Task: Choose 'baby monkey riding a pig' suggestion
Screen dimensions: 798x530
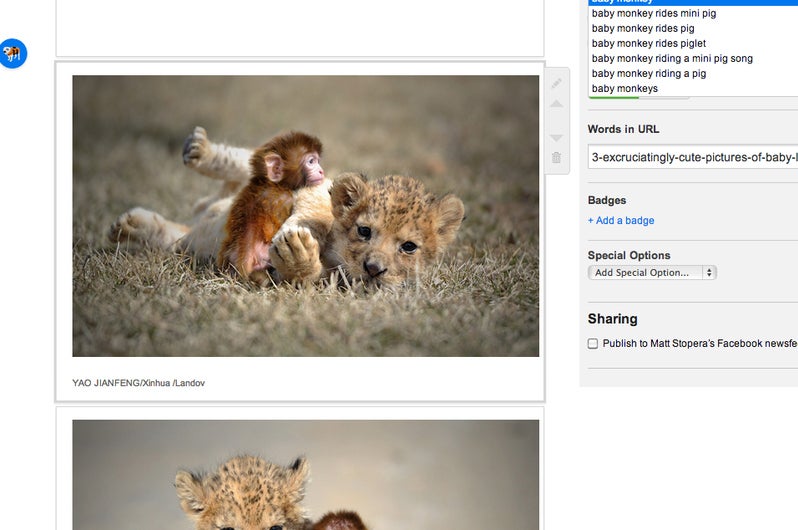Action: pyautogui.click(x=649, y=74)
